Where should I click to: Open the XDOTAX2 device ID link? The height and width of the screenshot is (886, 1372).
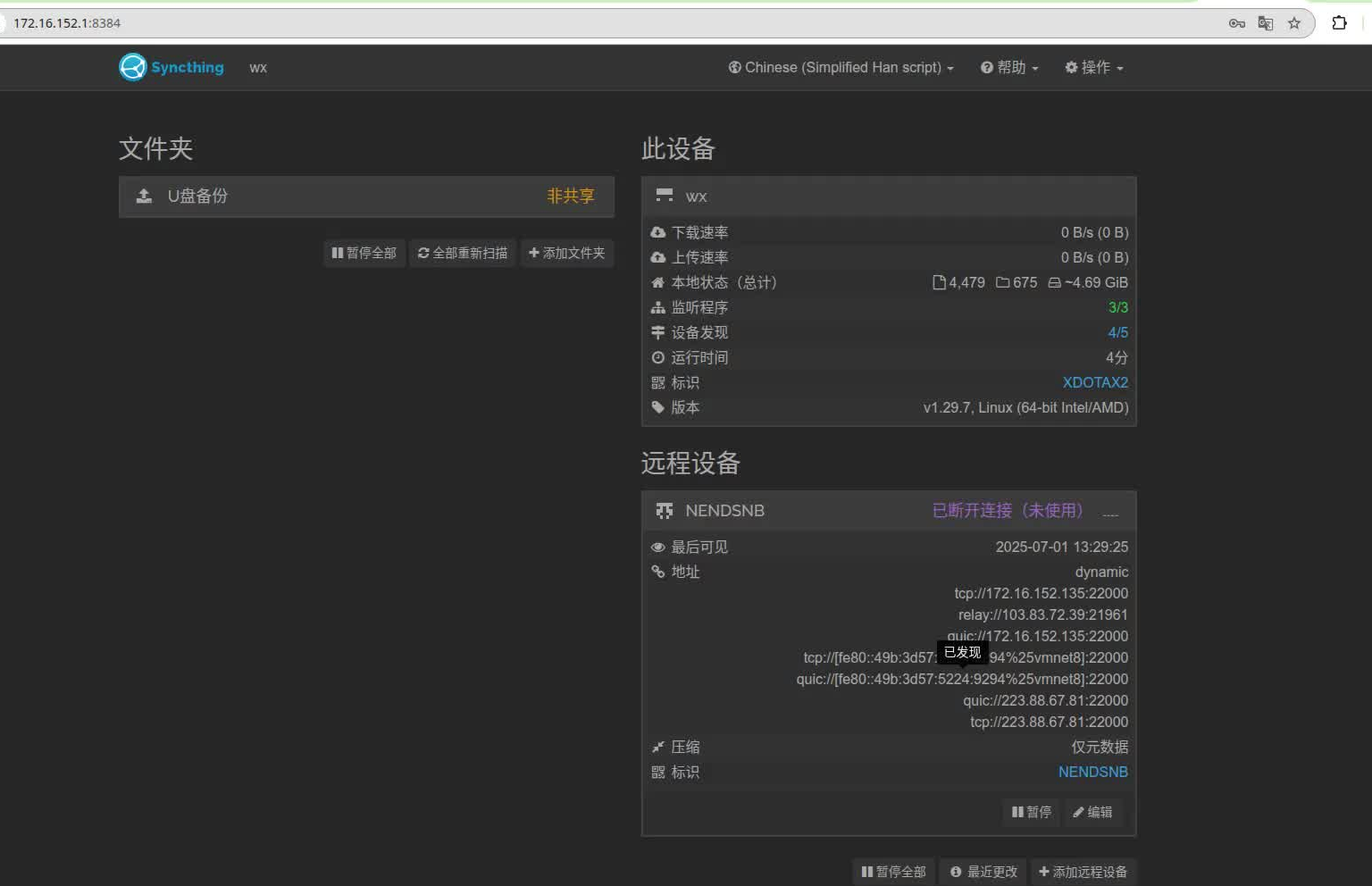click(1095, 382)
